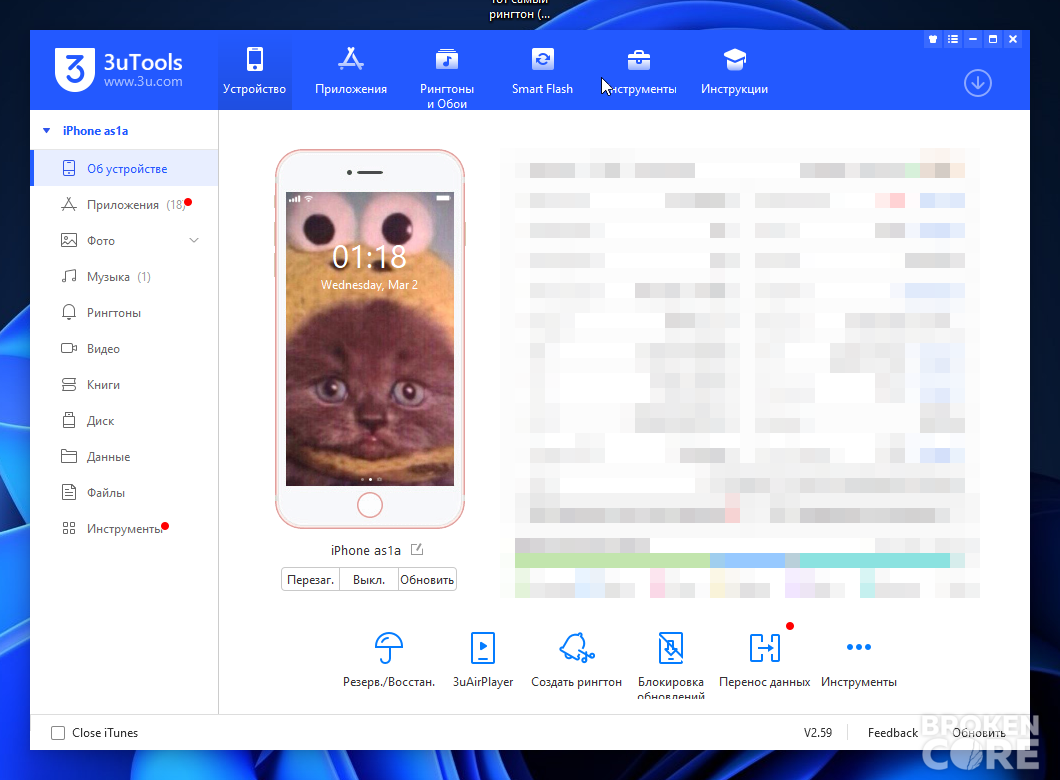Open the Инструкции graduation cap tab

(735, 70)
